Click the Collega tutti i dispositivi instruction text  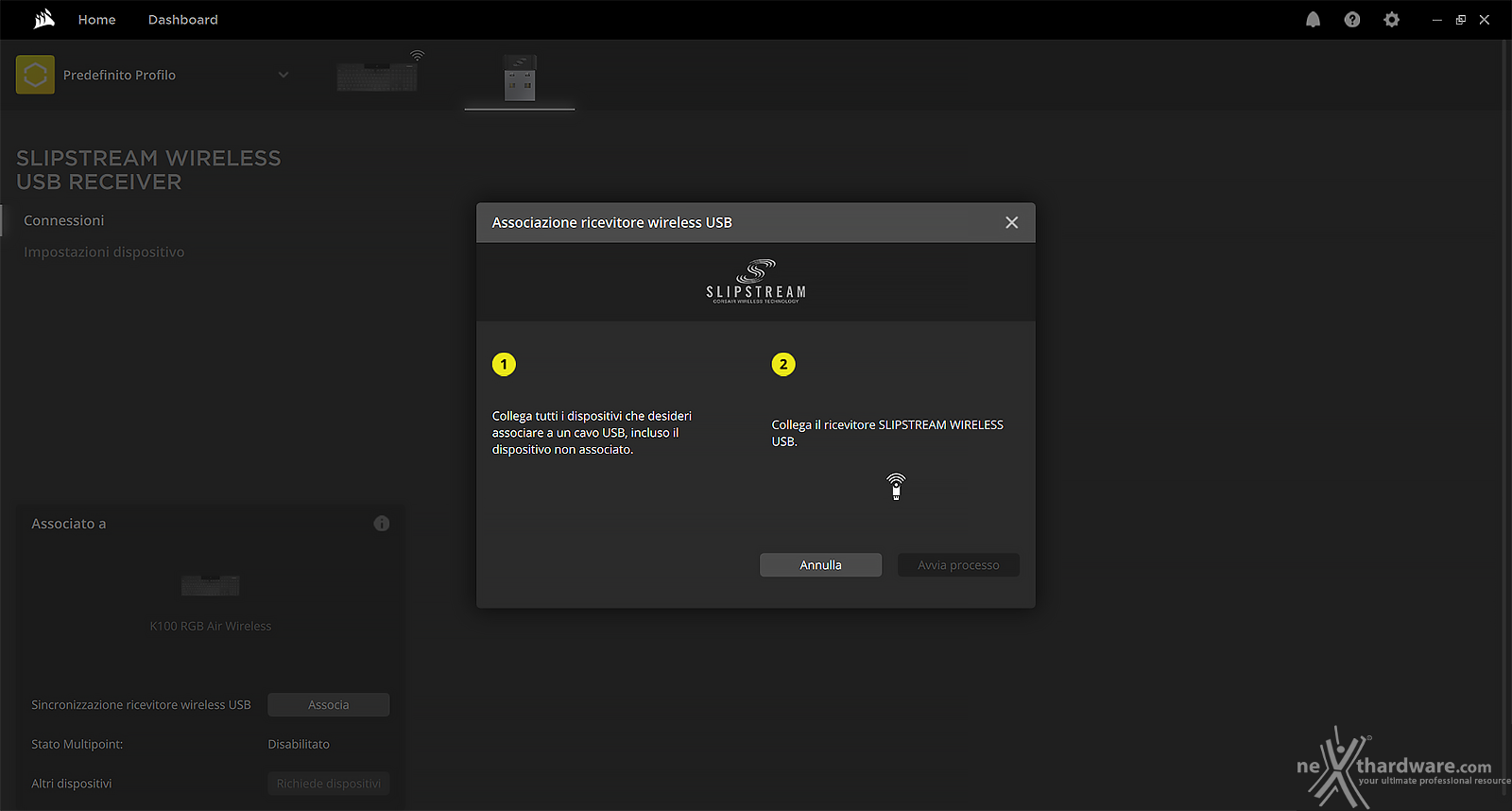pos(592,433)
